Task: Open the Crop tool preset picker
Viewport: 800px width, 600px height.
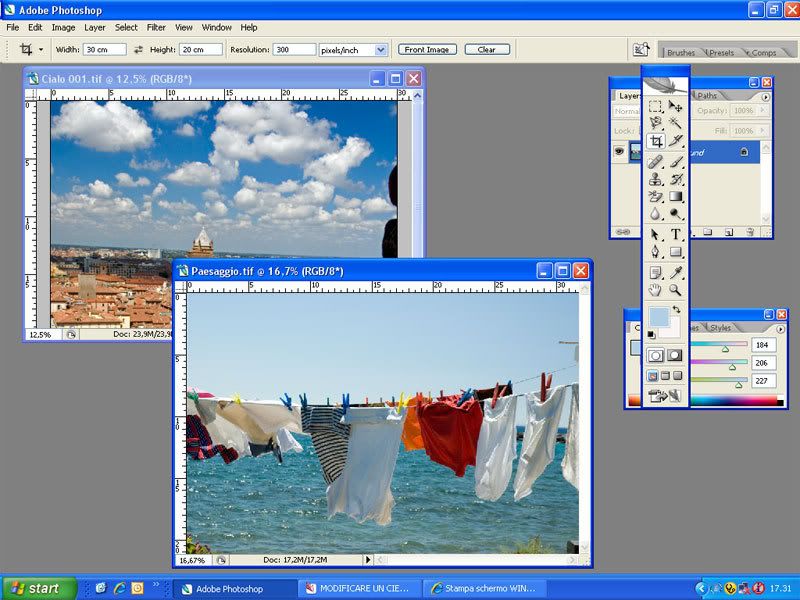Action: point(41,49)
